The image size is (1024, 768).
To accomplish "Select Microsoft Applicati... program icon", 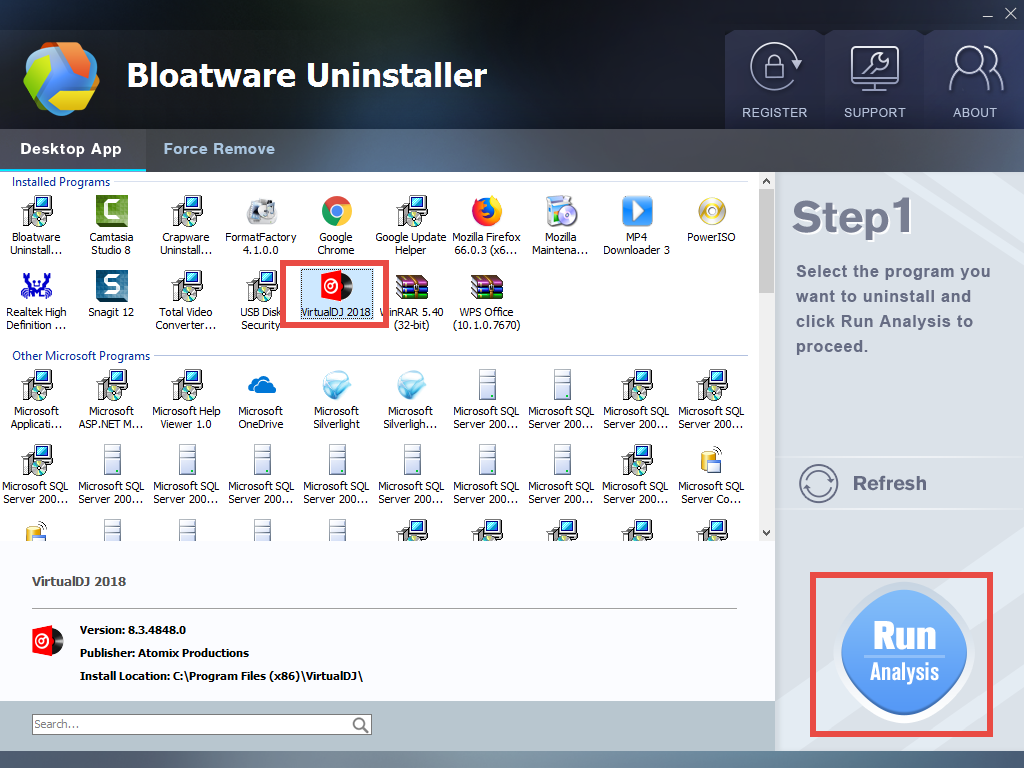I will pos(37,385).
